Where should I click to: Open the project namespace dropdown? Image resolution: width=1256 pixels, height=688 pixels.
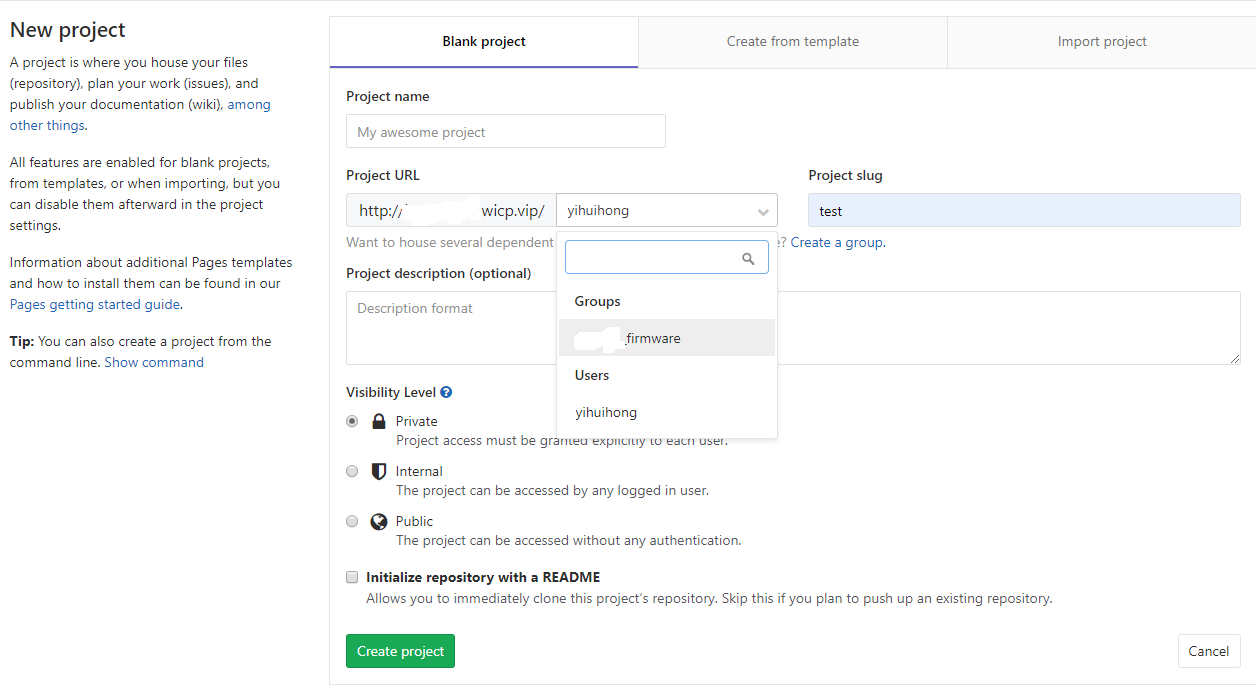click(x=667, y=210)
